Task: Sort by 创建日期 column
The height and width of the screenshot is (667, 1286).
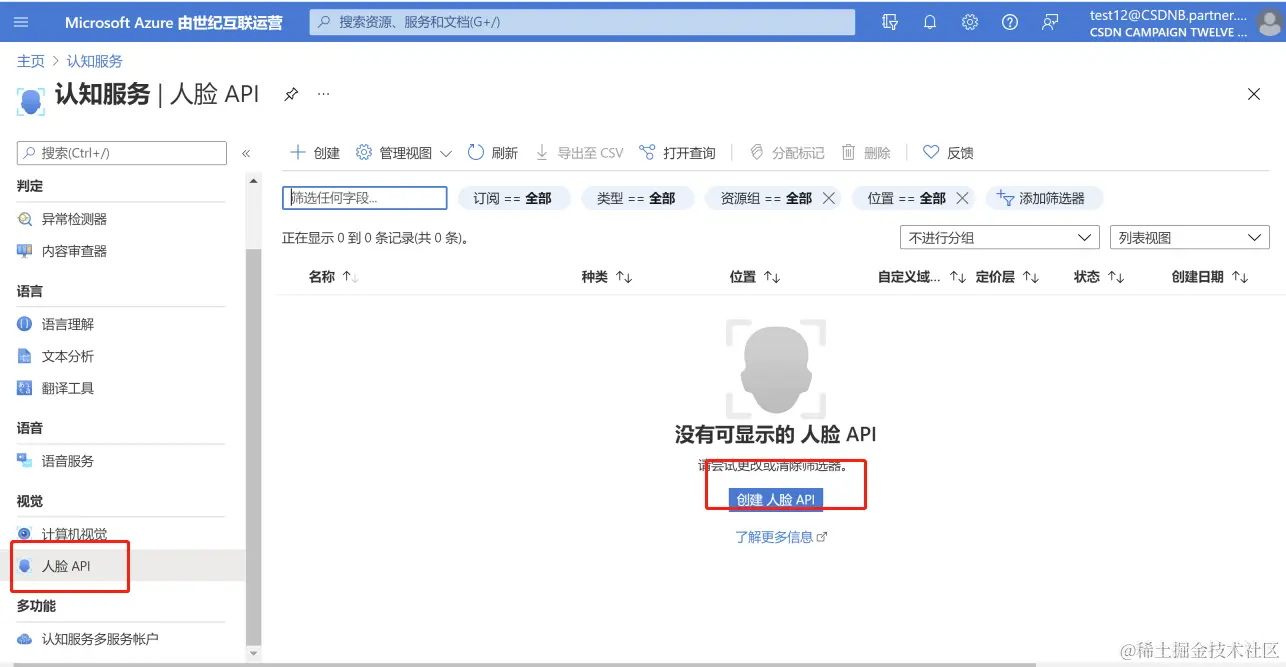Action: [x=1210, y=277]
